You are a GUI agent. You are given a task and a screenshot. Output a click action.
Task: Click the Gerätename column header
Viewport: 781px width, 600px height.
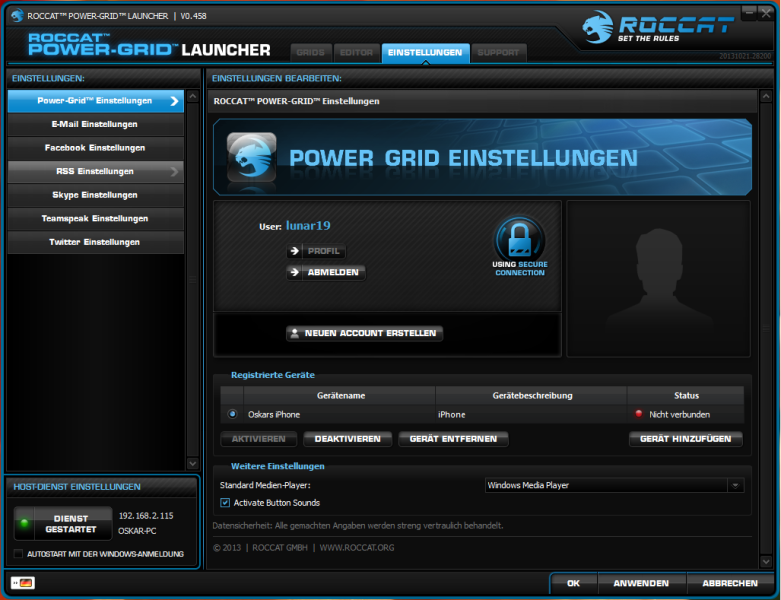pyautogui.click(x=341, y=395)
